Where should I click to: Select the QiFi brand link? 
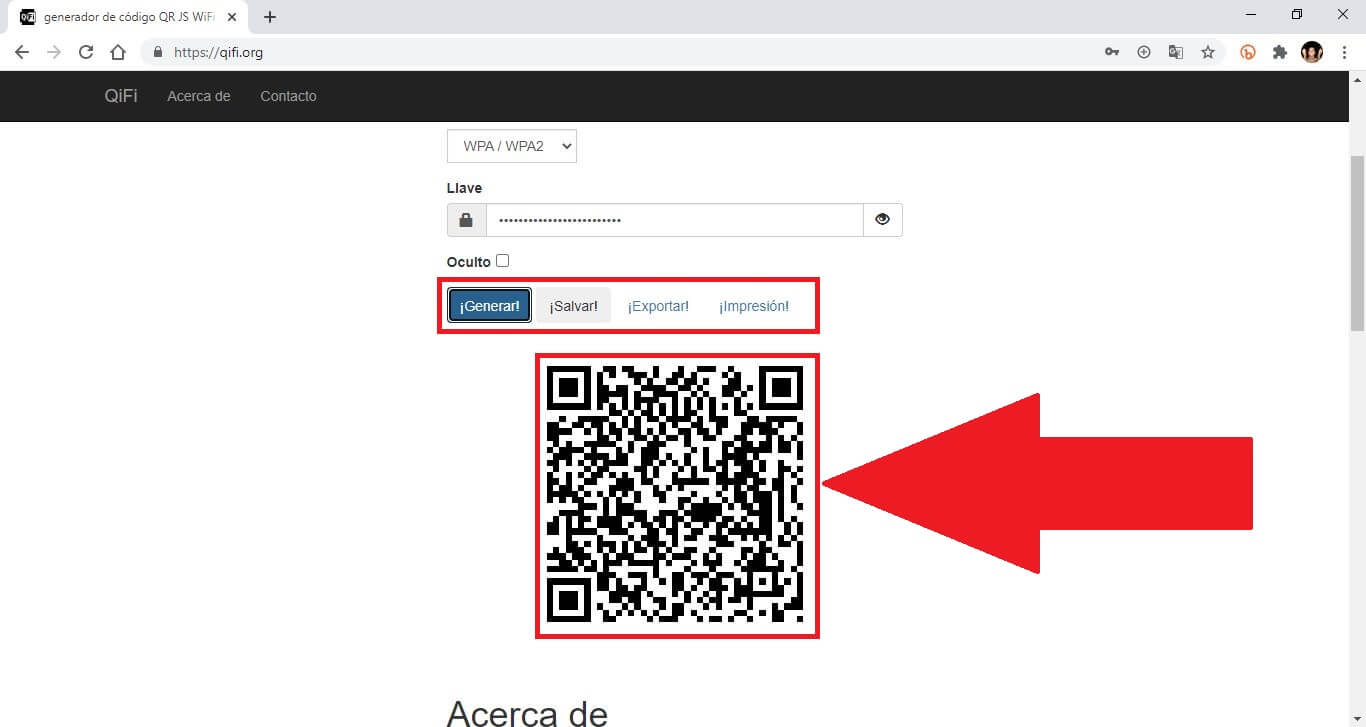point(121,96)
